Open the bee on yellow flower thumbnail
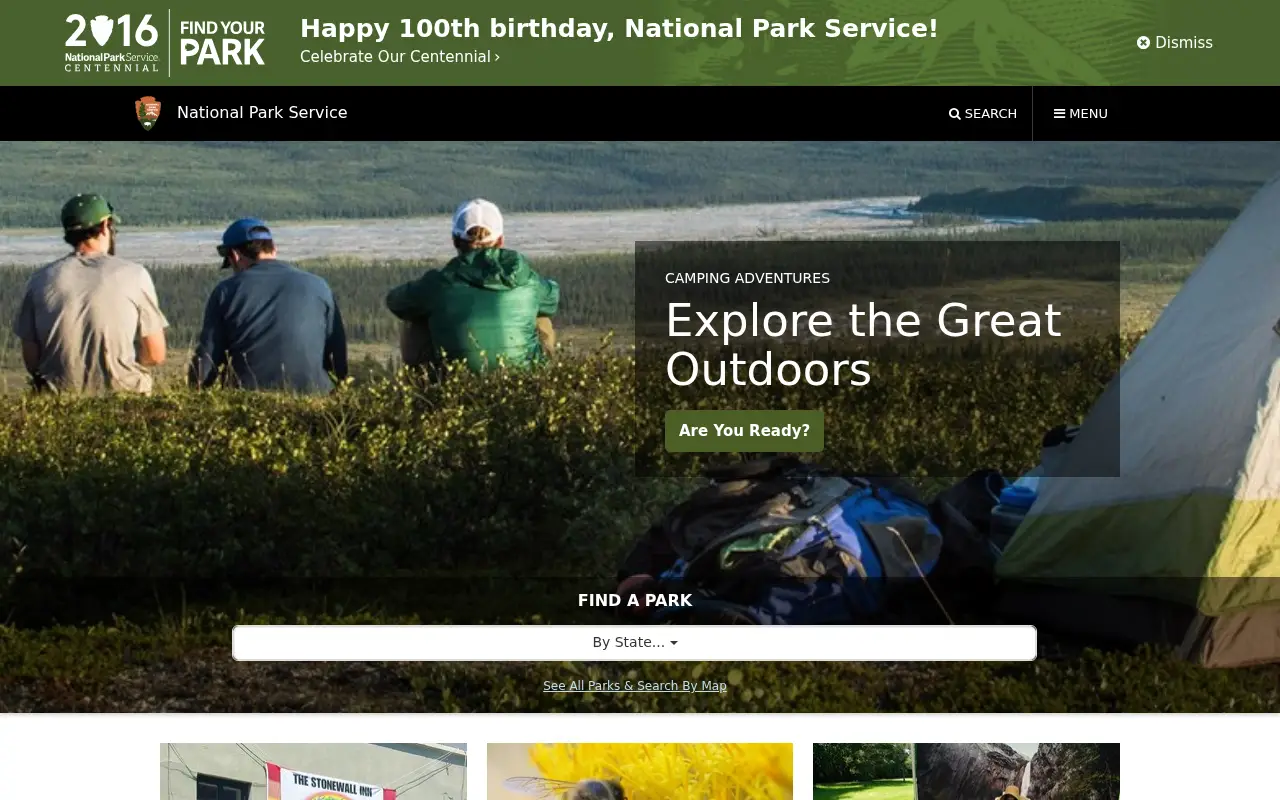This screenshot has height=800, width=1280. [x=640, y=771]
